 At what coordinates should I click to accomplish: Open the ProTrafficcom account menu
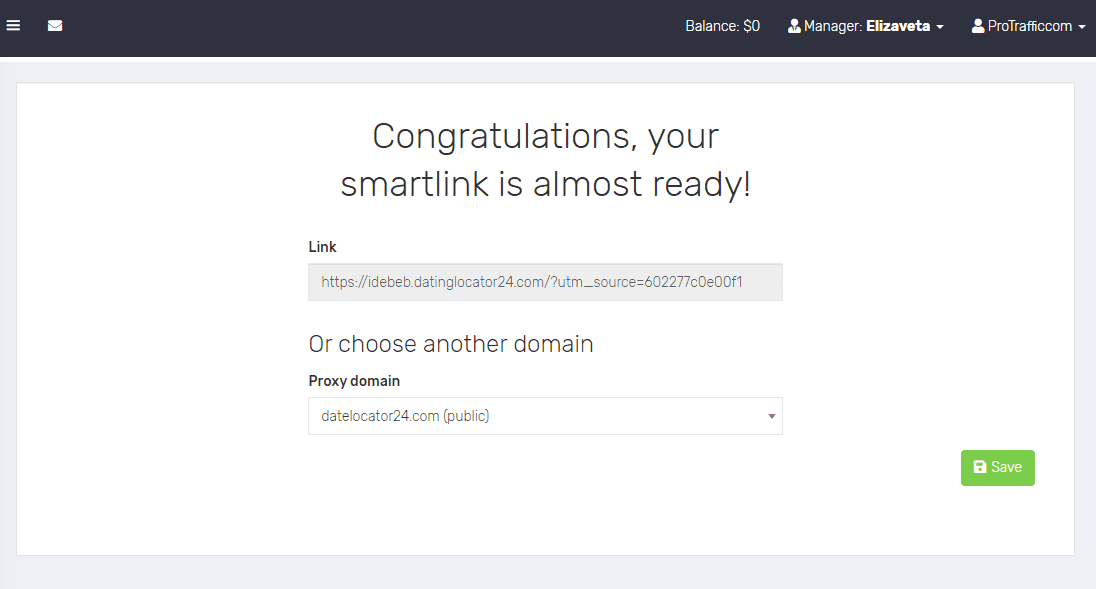(x=1029, y=26)
